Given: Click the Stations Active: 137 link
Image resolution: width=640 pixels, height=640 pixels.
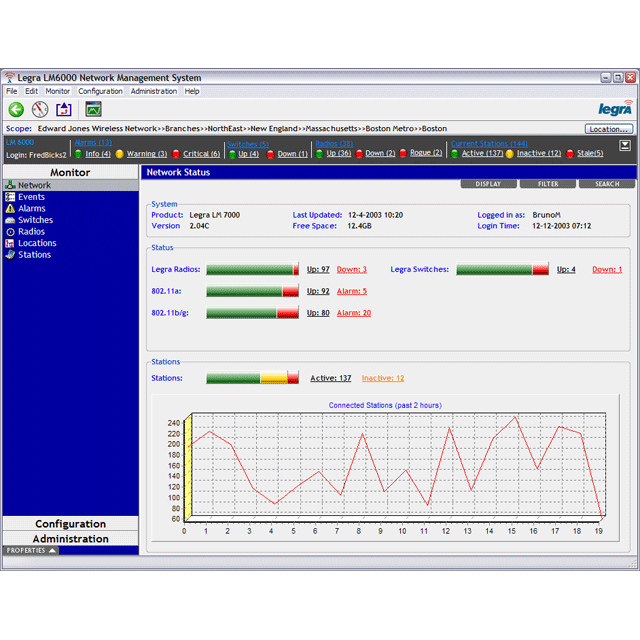Looking at the screenshot, I should pos(331,378).
